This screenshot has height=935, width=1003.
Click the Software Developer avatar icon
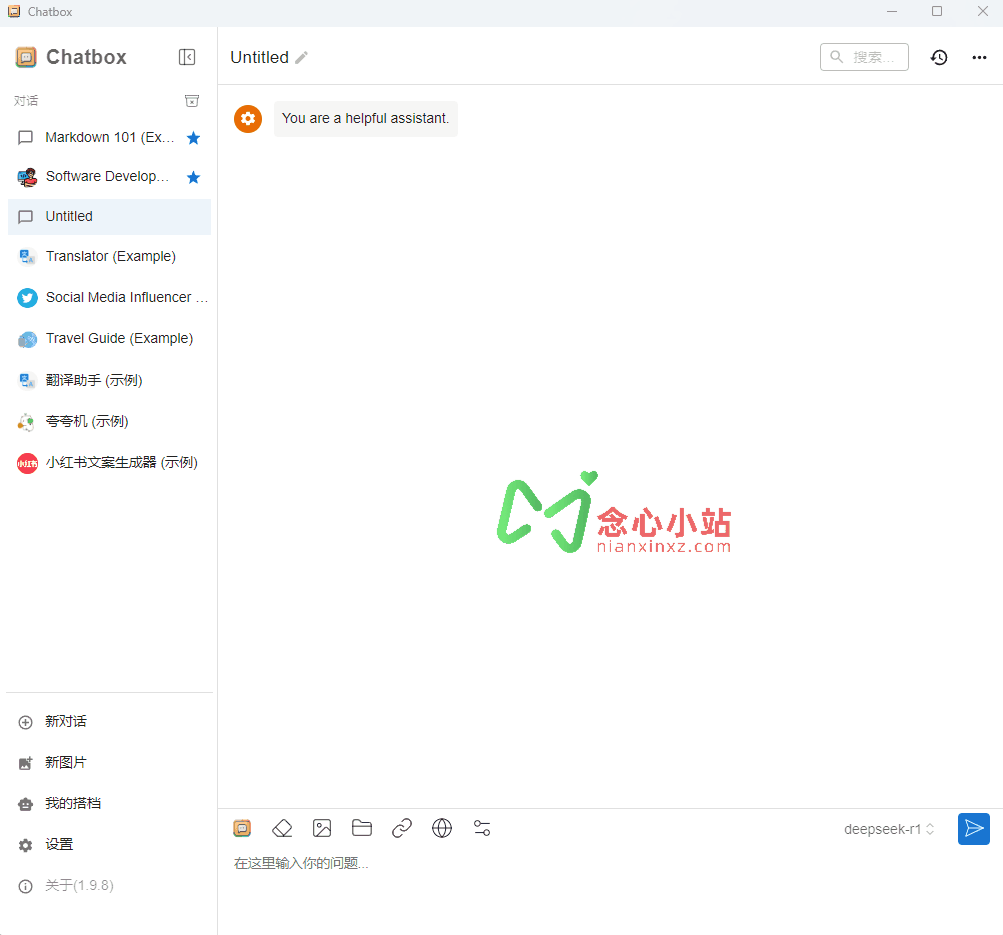(27, 177)
